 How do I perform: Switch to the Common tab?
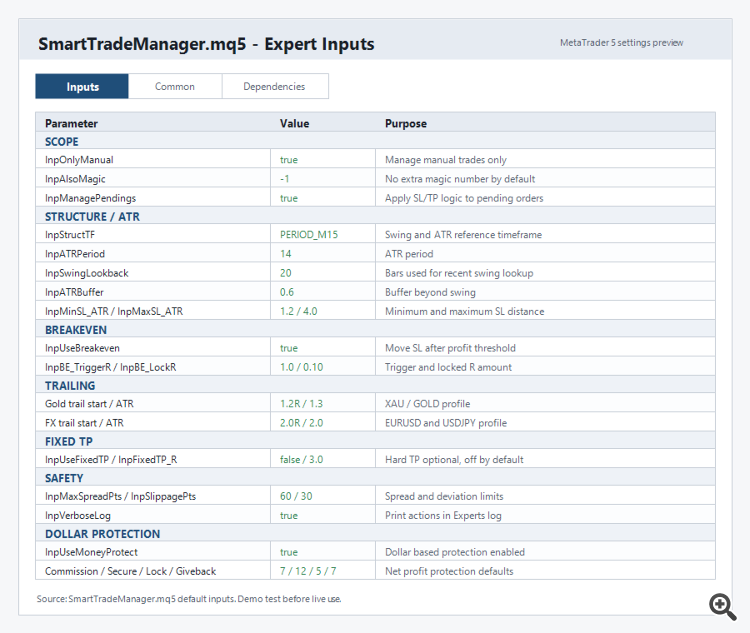175,87
